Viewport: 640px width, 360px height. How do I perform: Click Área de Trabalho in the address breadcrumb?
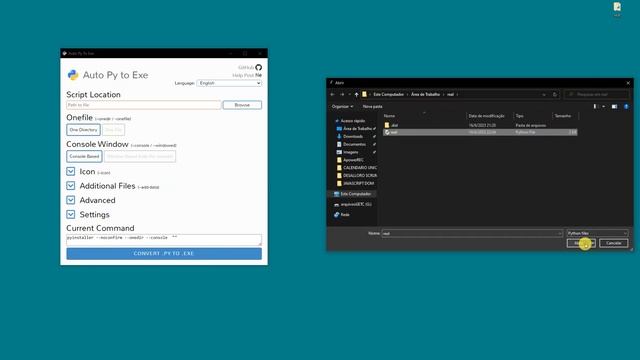[x=425, y=94]
